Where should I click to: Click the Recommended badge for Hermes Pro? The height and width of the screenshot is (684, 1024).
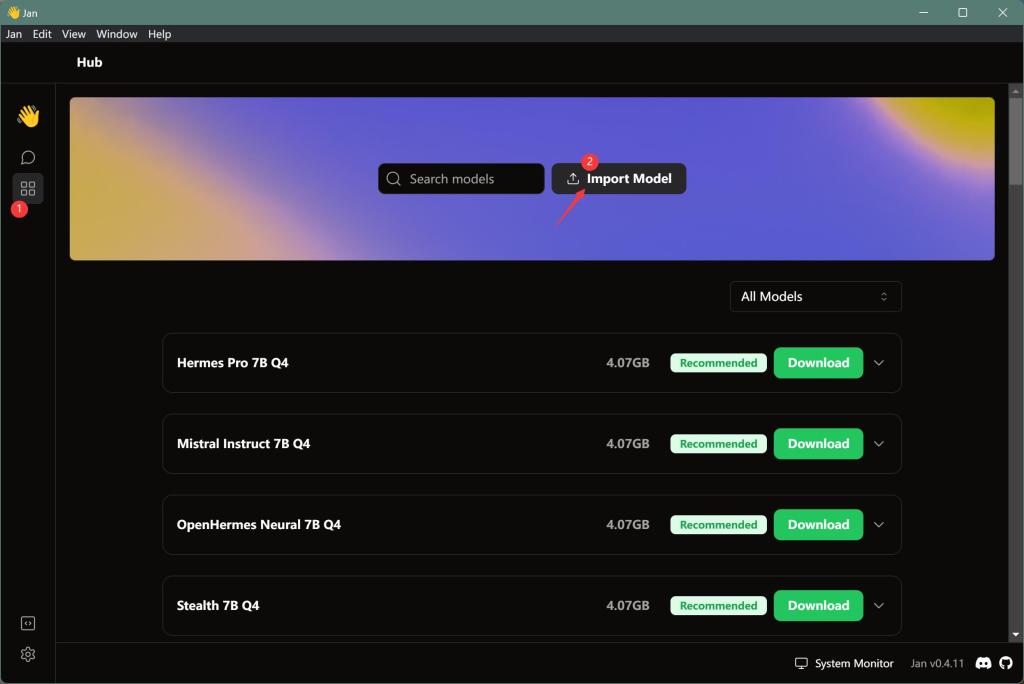pos(718,363)
